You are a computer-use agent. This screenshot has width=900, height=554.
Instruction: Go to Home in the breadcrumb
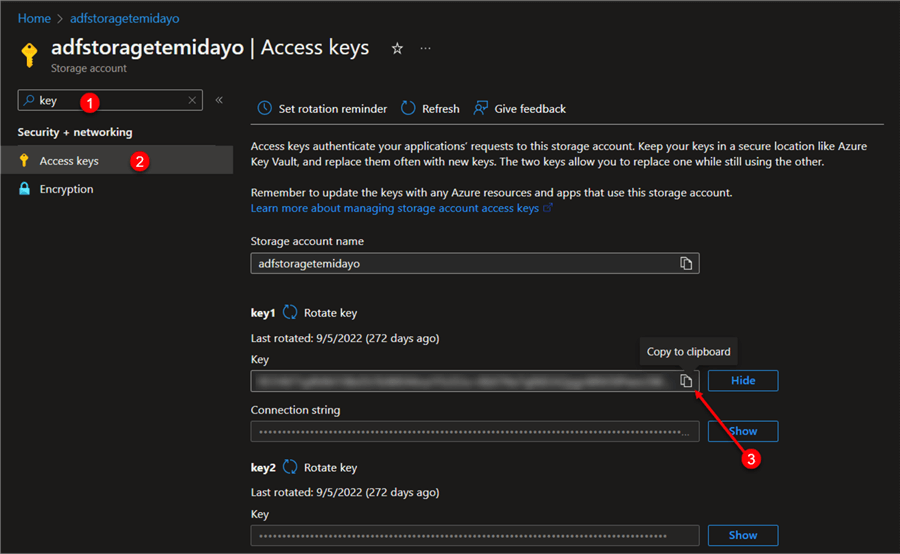coord(33,18)
